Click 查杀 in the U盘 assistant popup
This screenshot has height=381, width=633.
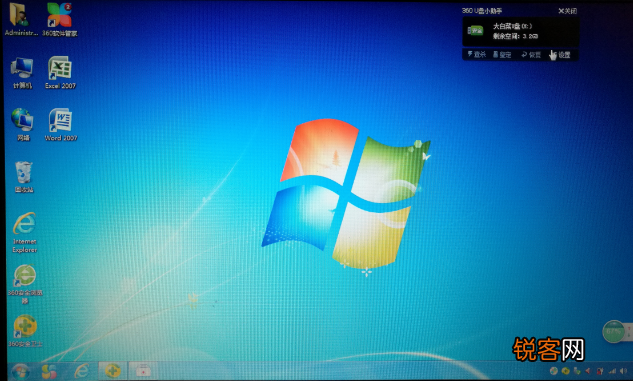point(476,54)
